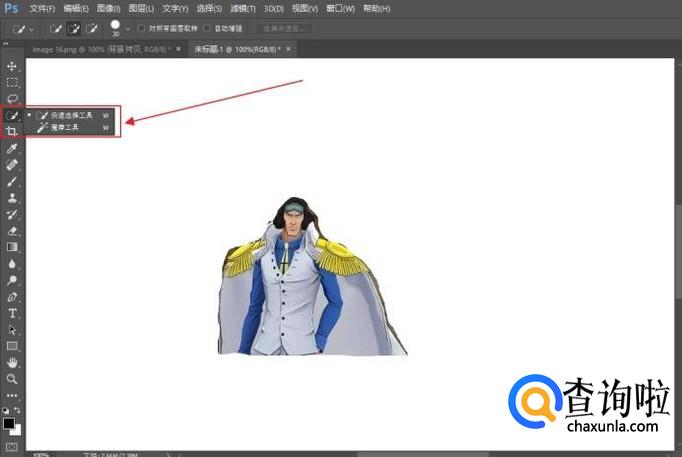682x457 pixels.
Task: Open the 图层(L) Layer menu
Action: click(141, 9)
